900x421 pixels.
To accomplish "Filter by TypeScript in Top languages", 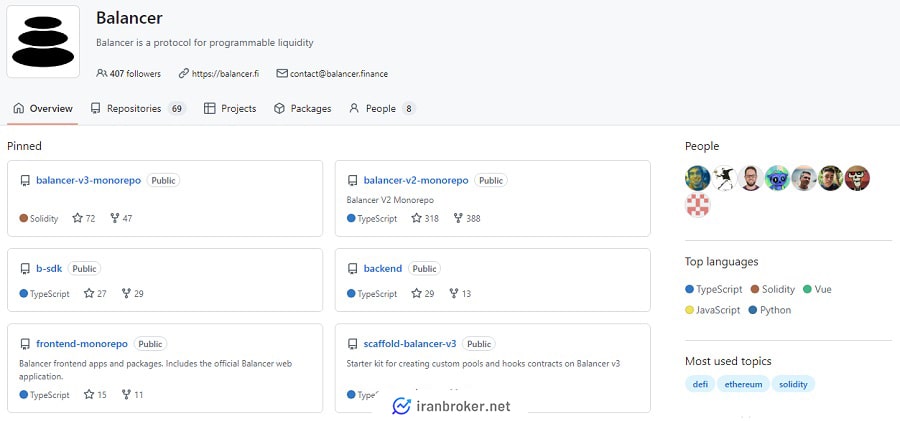I will click(713, 289).
